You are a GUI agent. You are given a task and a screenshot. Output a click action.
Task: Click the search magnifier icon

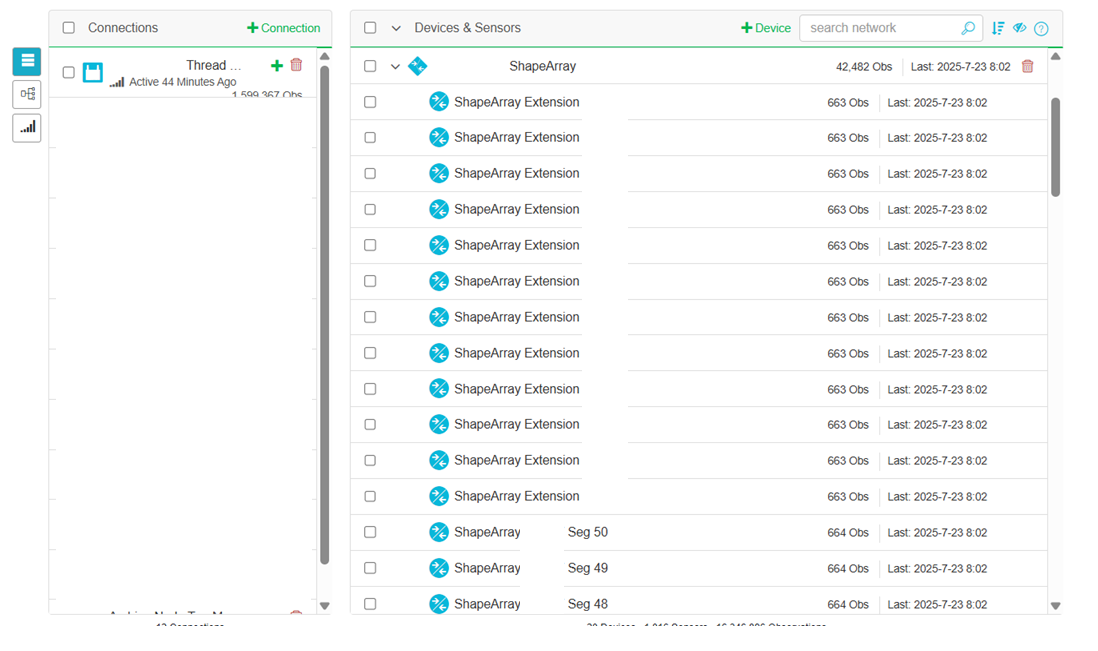pyautogui.click(x=968, y=28)
